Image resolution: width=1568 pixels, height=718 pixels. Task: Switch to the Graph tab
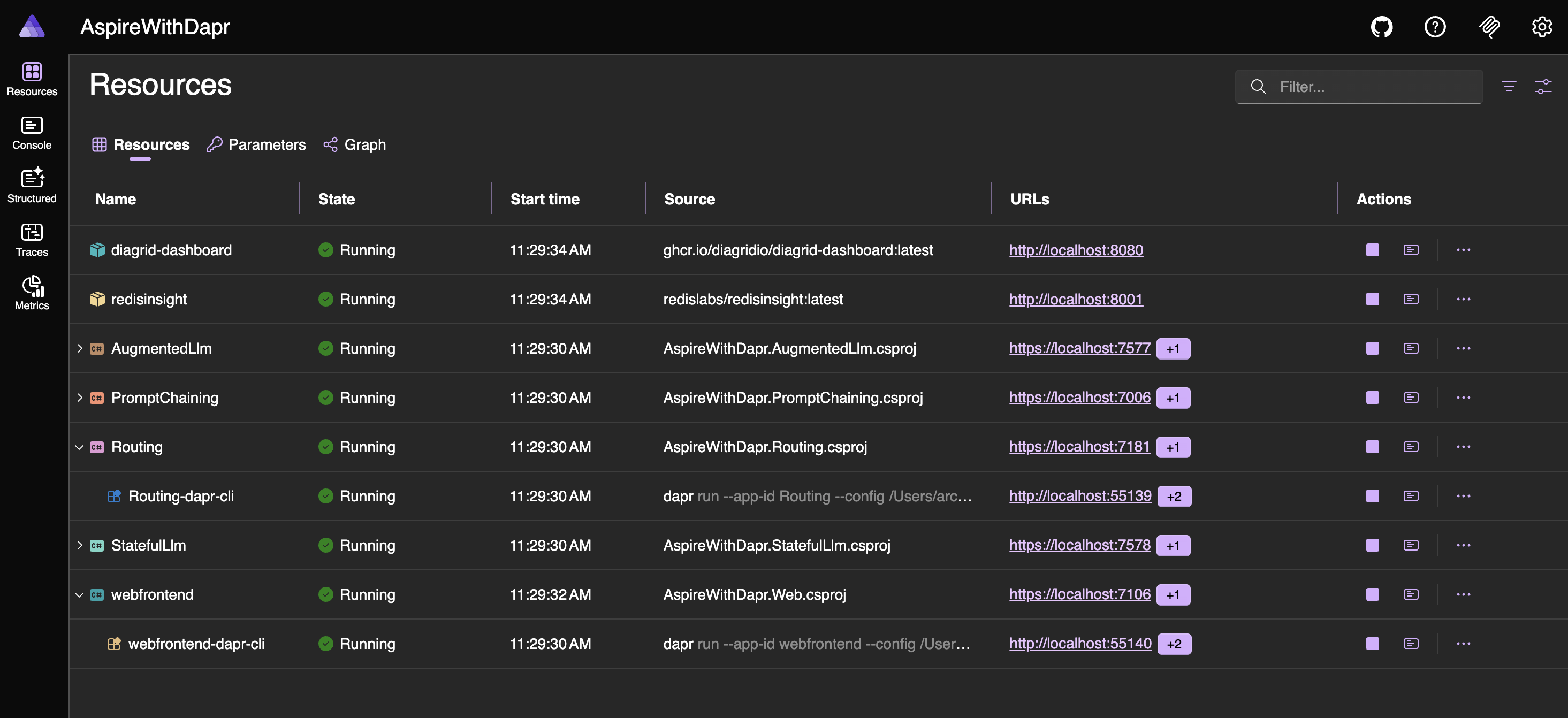pos(355,145)
